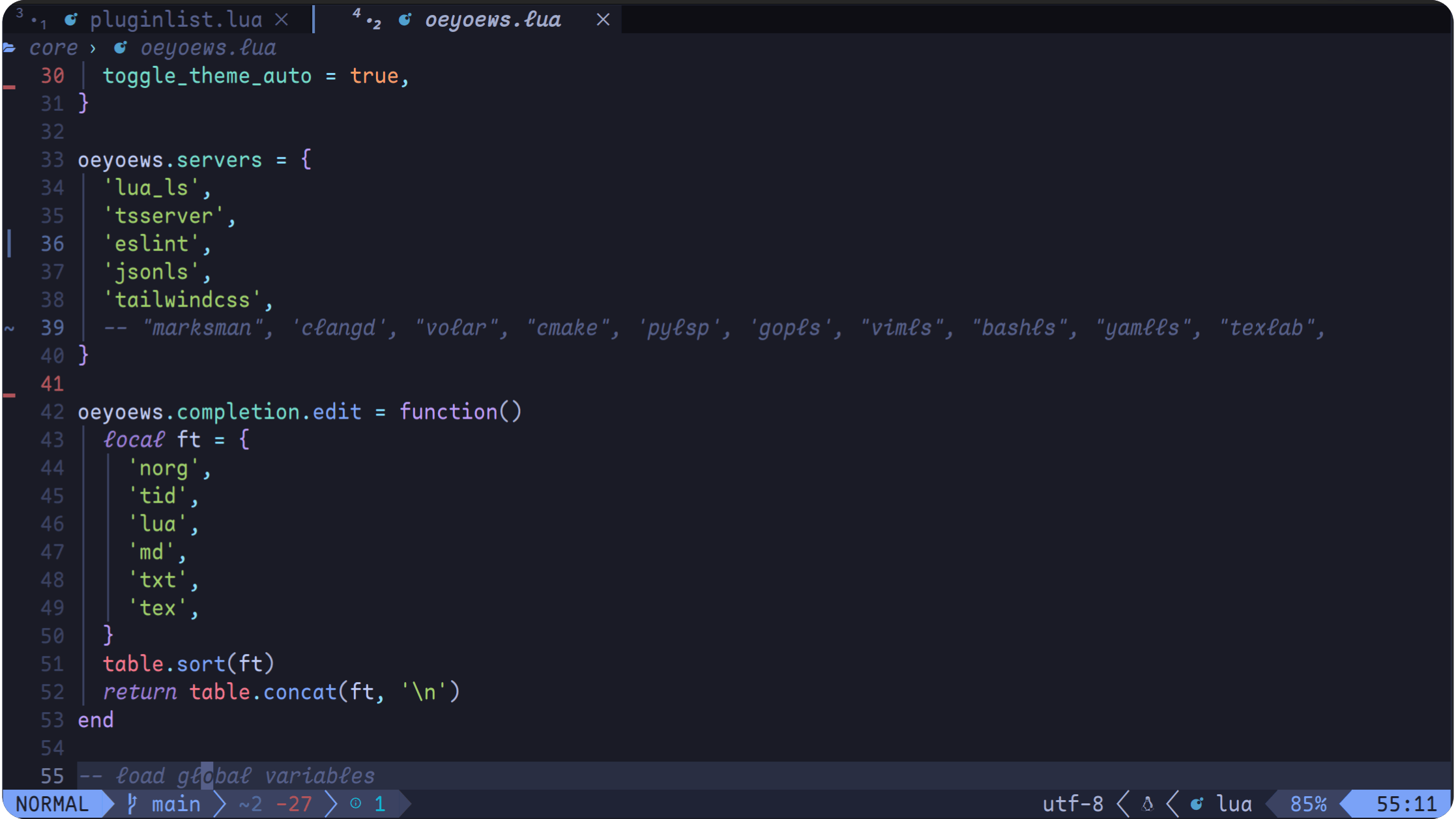Switch to the pluginlist.lua tab
The width and height of the screenshot is (1456, 819).
(176, 20)
